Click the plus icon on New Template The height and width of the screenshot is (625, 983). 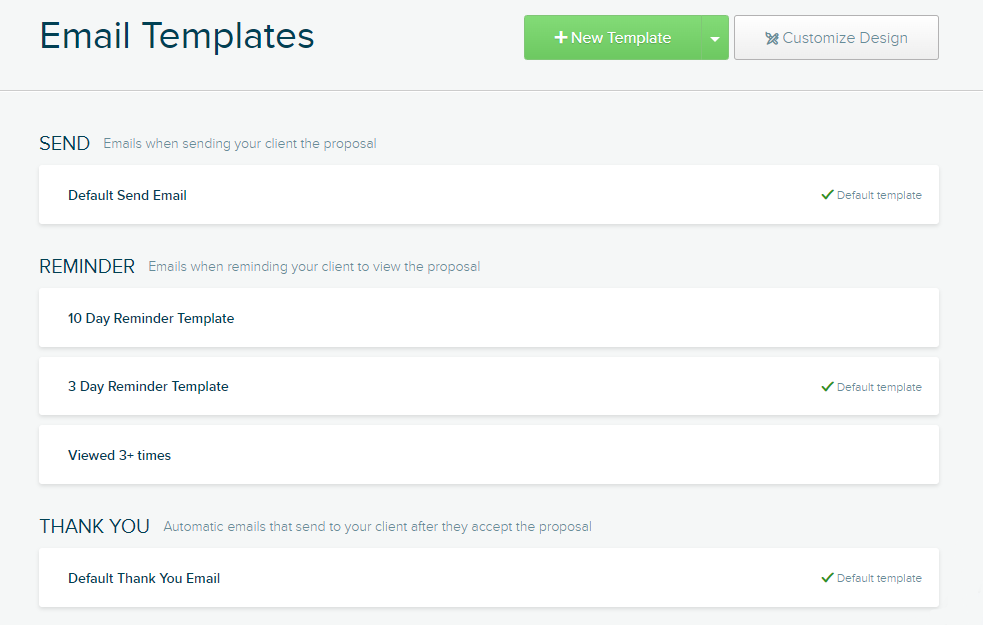pyautogui.click(x=560, y=38)
